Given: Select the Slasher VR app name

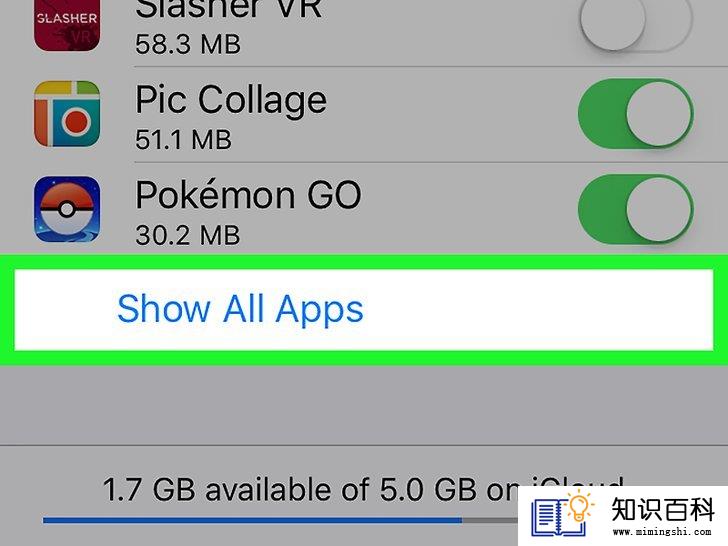Looking at the screenshot, I should tap(228, 9).
